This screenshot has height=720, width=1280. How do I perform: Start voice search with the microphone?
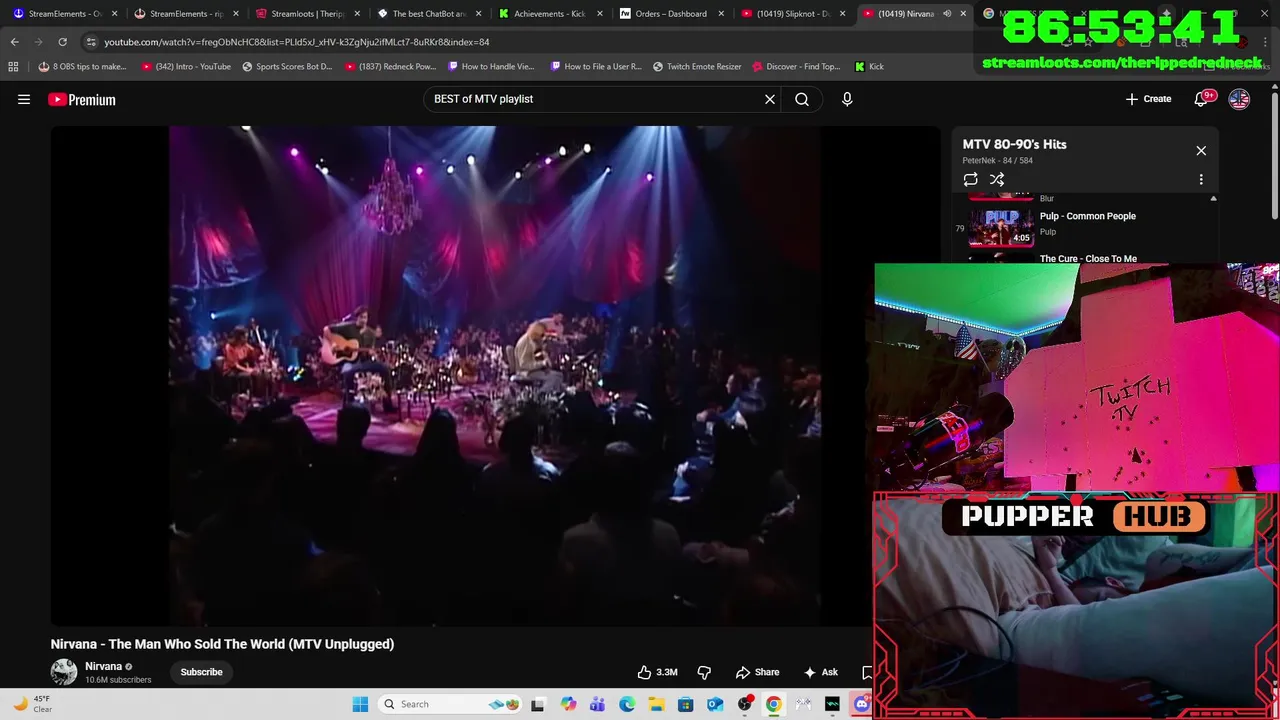[847, 99]
